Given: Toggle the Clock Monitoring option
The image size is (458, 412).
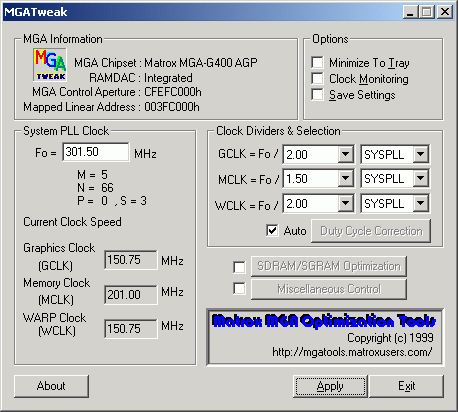Looking at the screenshot, I should point(317,79).
